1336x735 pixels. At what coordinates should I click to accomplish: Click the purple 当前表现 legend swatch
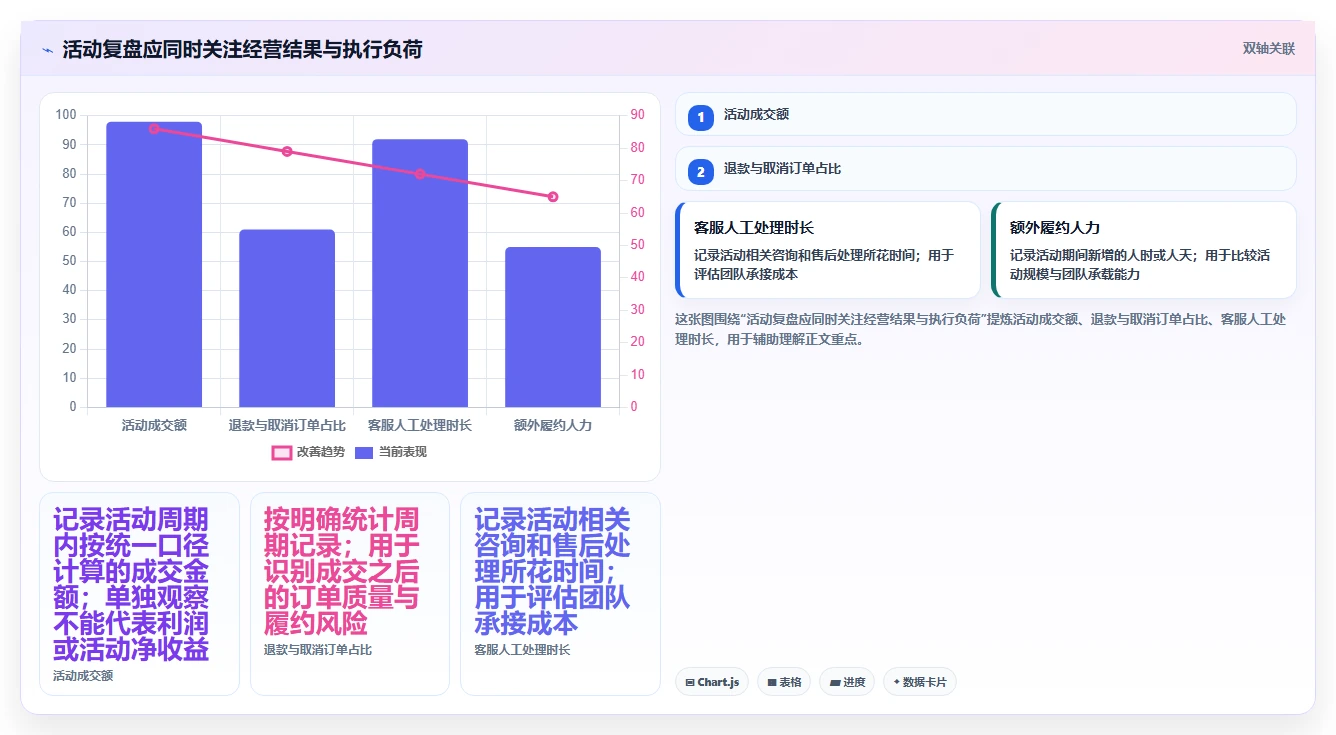tap(365, 453)
